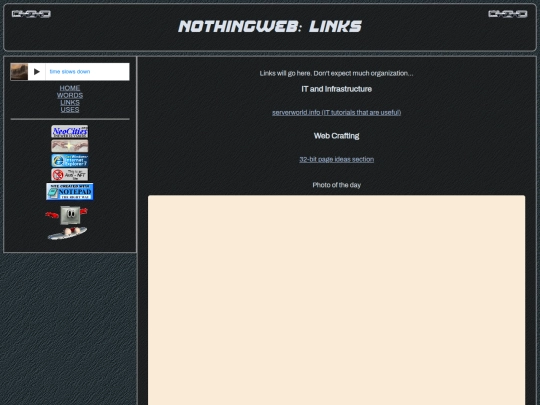Click the Anti-NFT badge
Image resolution: width=540 pixels, height=405 pixels.
[70, 175]
